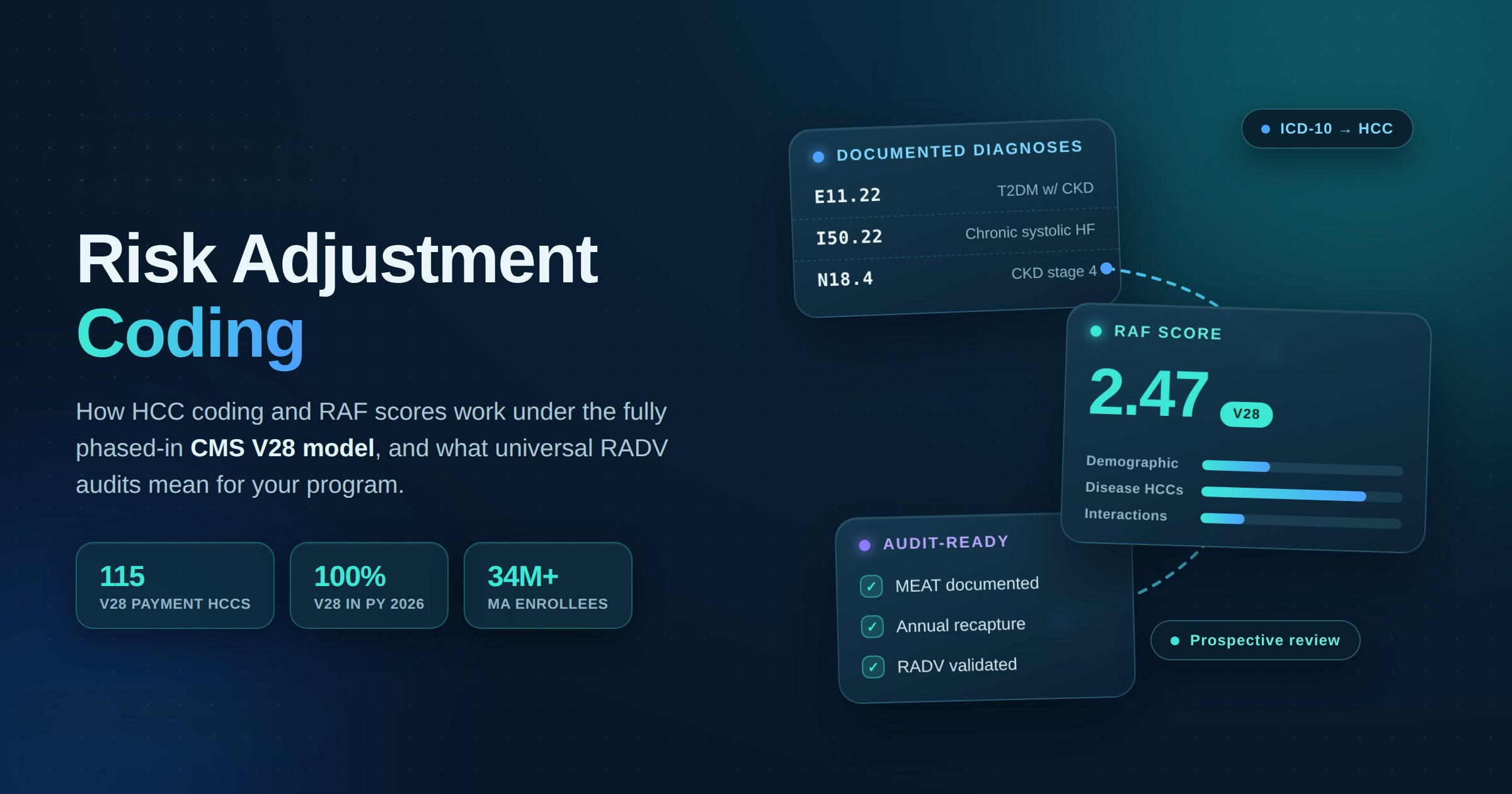This screenshot has height=794, width=1512.
Task: Select the E11.22 diagnosis code
Action: [848, 196]
